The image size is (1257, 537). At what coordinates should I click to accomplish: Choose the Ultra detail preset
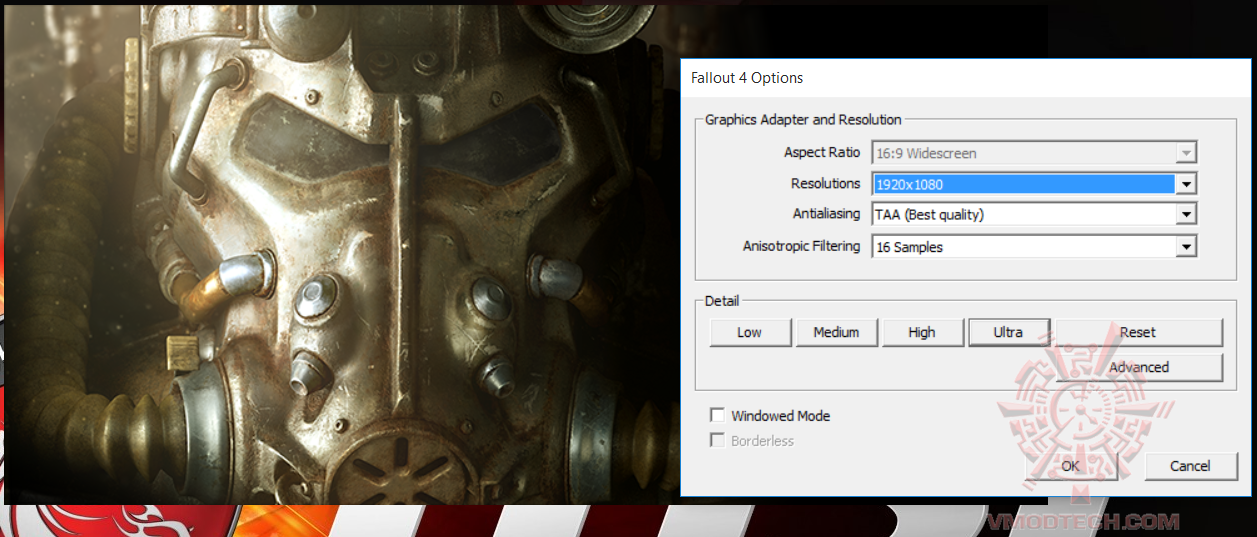pyautogui.click(x=1008, y=332)
